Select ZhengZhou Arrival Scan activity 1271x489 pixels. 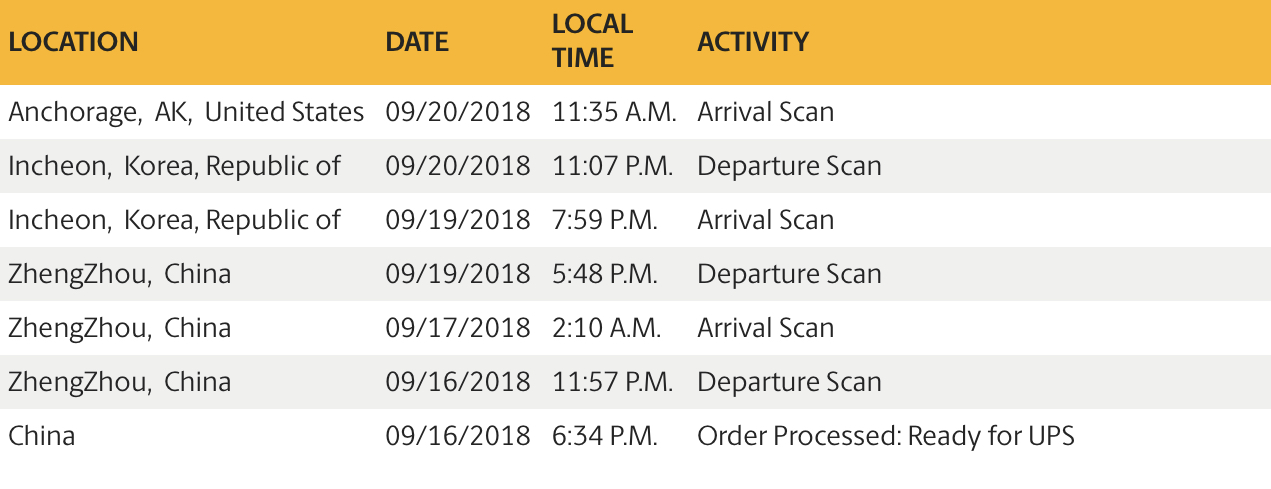pos(766,328)
